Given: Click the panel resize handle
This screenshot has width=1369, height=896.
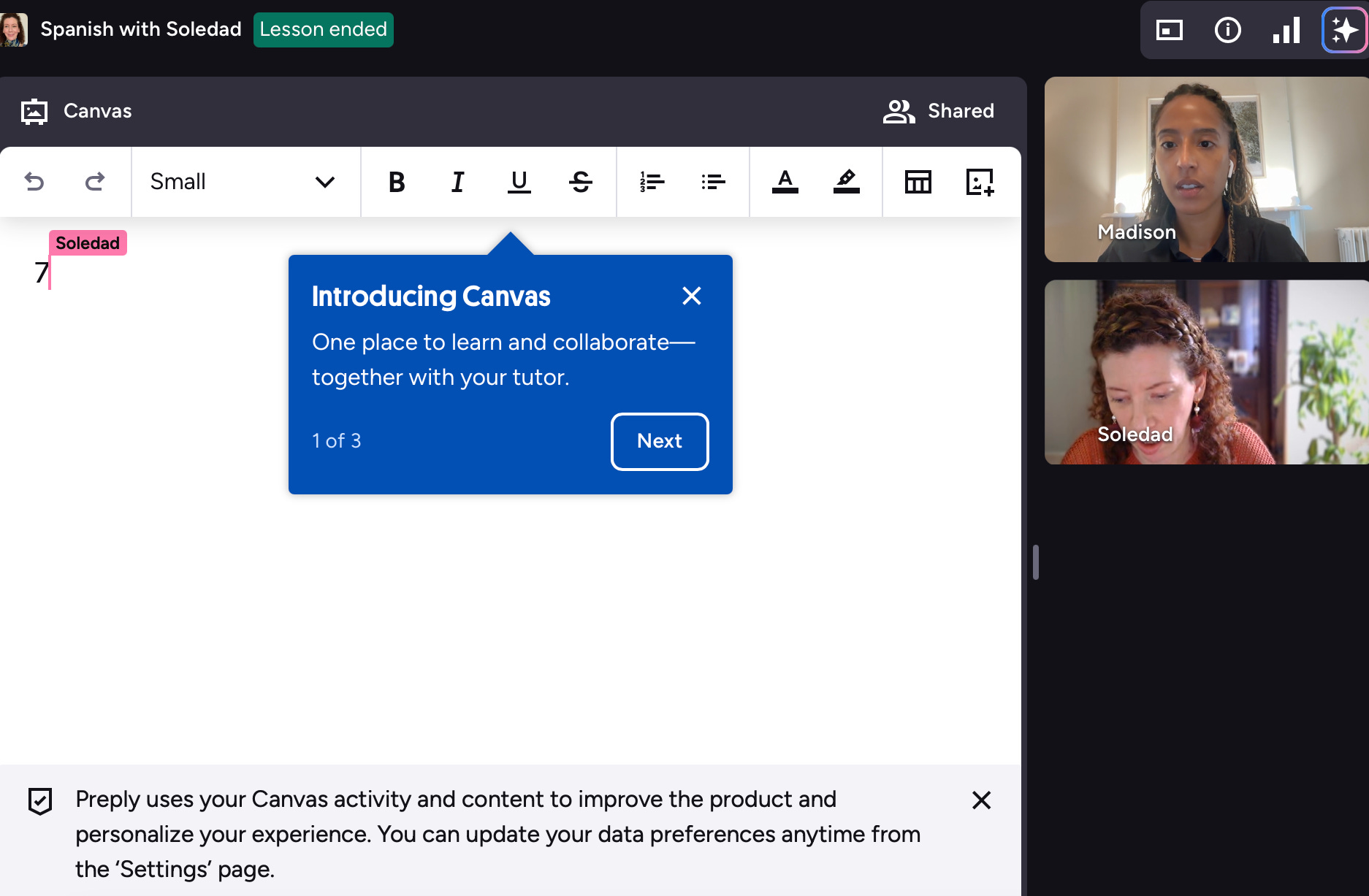Looking at the screenshot, I should coord(1036,562).
